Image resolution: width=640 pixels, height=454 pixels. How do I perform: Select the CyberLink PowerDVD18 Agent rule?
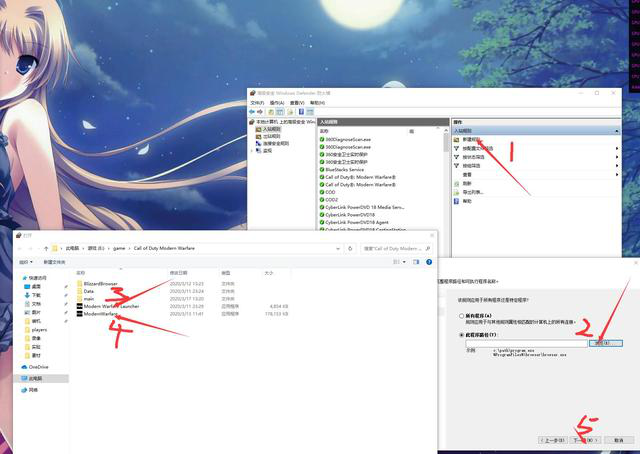point(357,222)
